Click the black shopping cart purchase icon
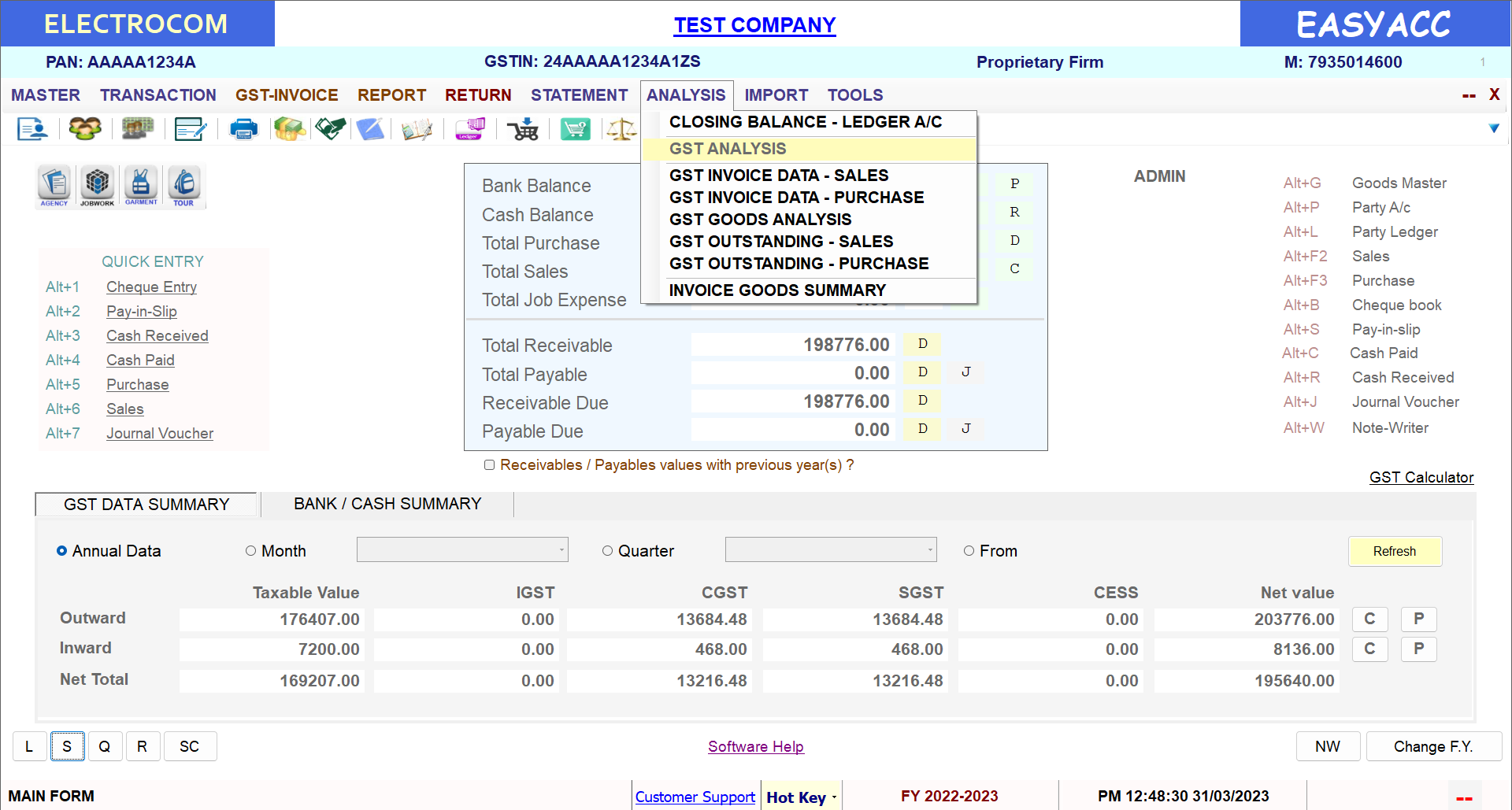This screenshot has width=1512, height=810. [x=523, y=128]
